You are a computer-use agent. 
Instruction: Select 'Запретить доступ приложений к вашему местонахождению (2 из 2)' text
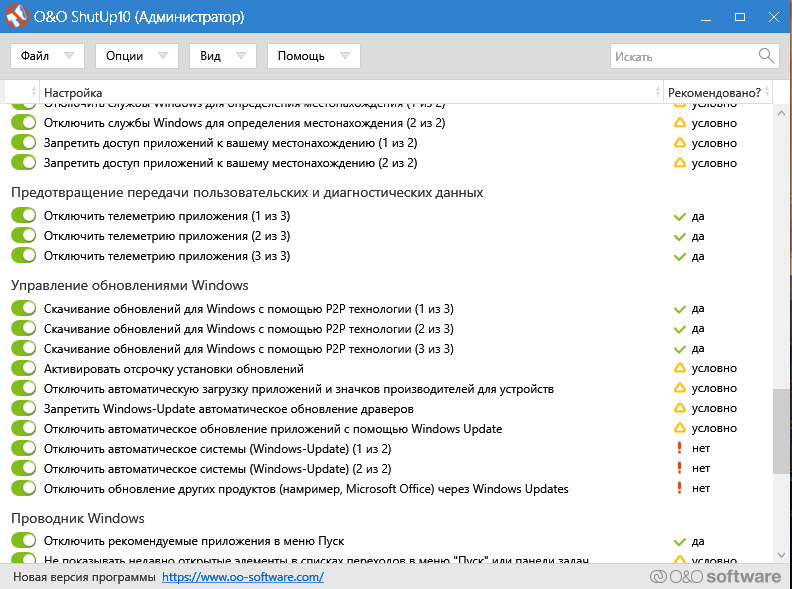[230, 163]
